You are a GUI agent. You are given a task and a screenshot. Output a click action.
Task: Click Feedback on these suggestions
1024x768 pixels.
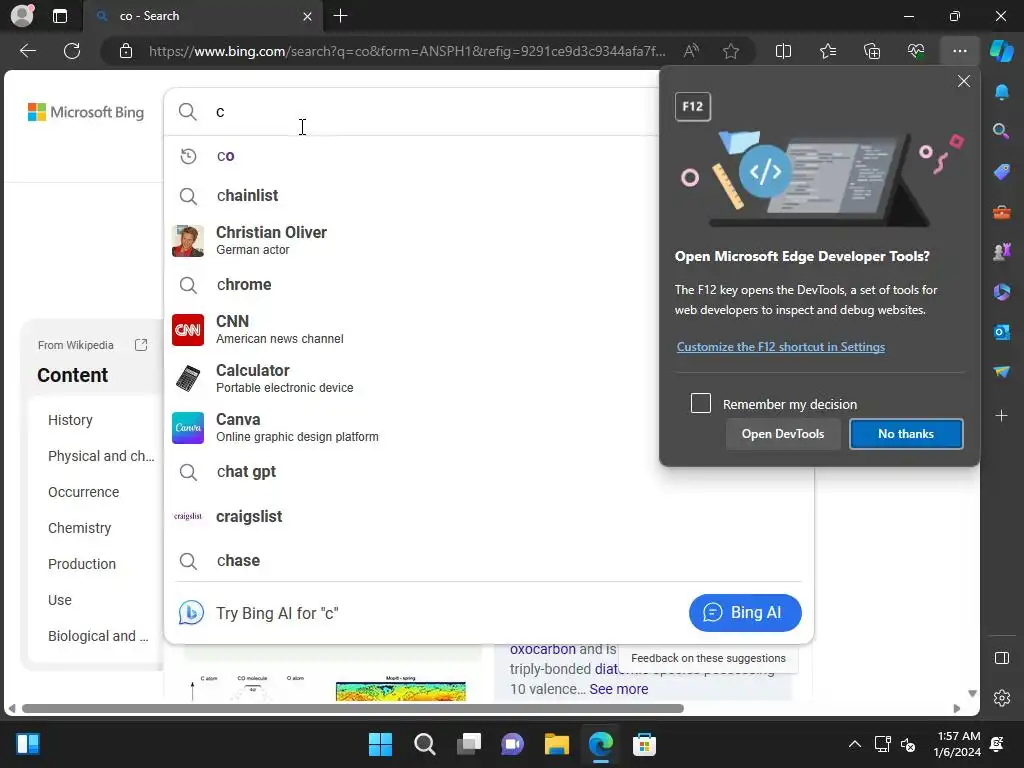pyautogui.click(x=708, y=658)
